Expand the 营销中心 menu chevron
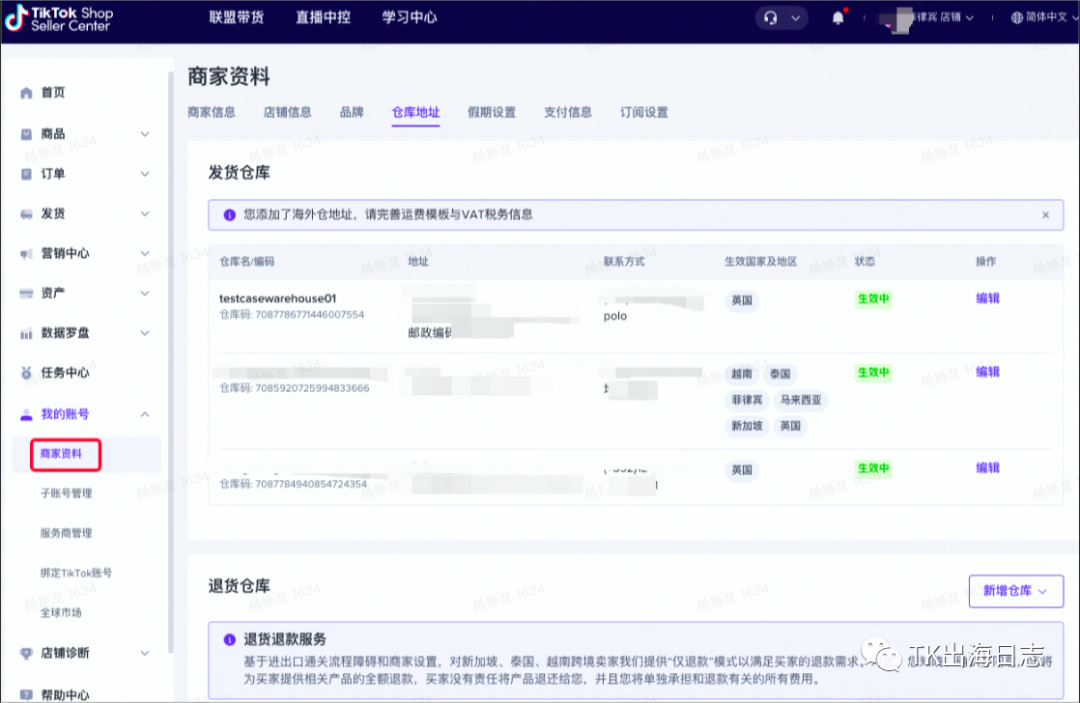1080x703 pixels. [145, 253]
